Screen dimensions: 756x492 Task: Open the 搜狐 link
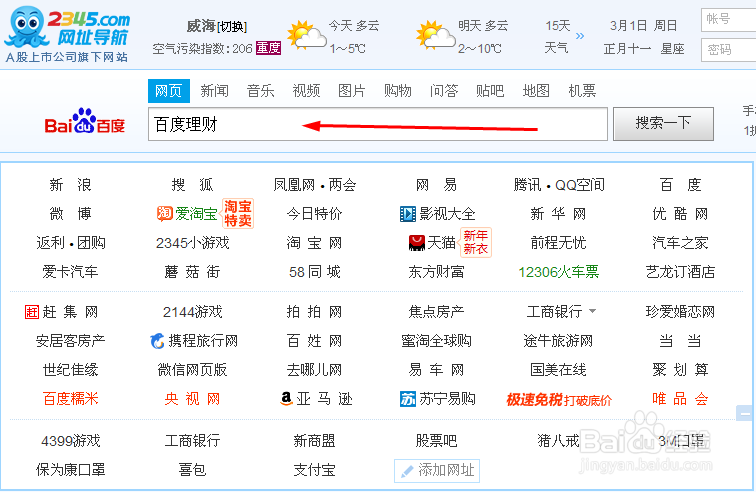(192, 185)
